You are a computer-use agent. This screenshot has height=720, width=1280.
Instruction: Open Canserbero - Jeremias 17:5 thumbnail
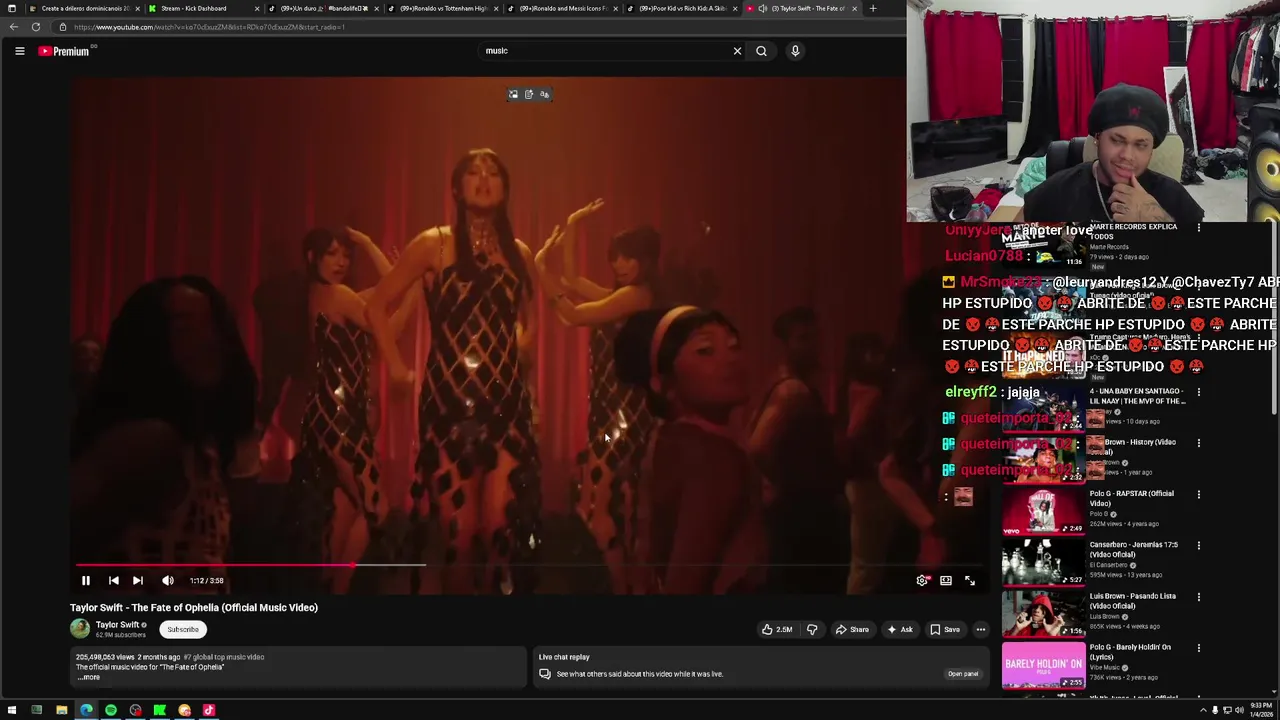pos(1043,562)
